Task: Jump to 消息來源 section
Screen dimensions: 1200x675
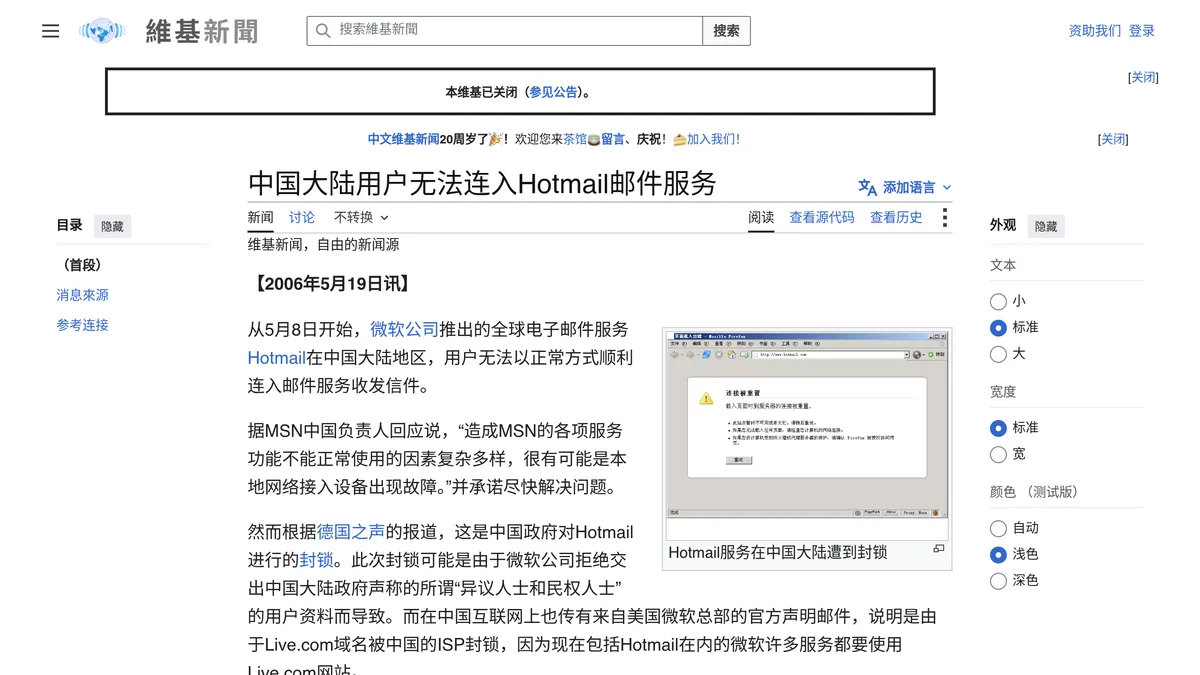Action: 83,295
